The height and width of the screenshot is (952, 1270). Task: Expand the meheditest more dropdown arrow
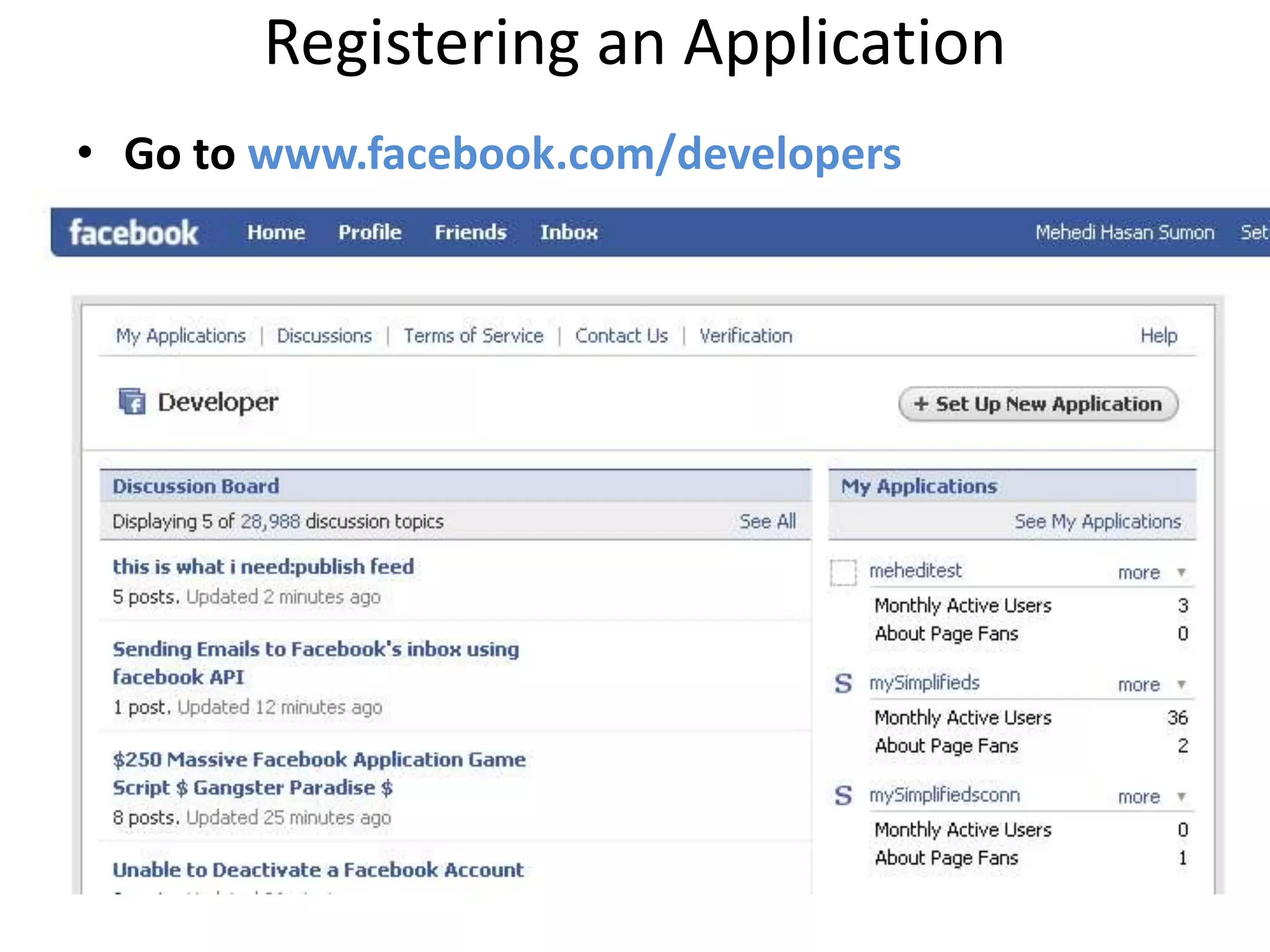(x=1181, y=572)
